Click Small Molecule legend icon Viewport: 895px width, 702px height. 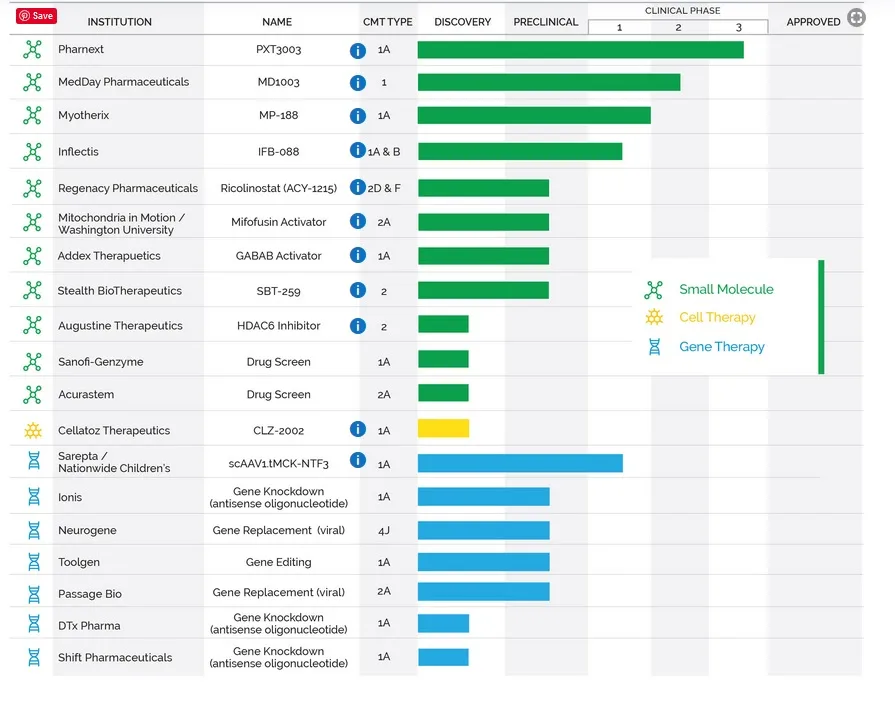pyautogui.click(x=654, y=290)
